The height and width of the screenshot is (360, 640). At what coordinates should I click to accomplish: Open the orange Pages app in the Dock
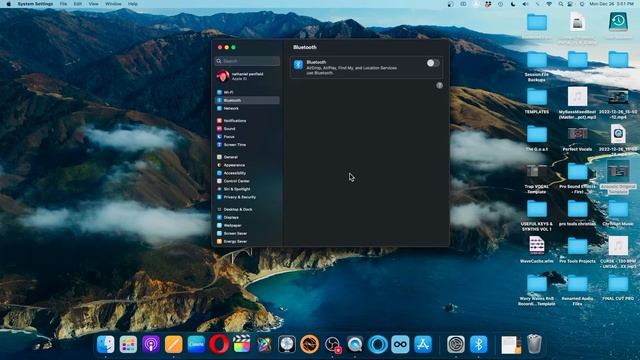click(173, 344)
